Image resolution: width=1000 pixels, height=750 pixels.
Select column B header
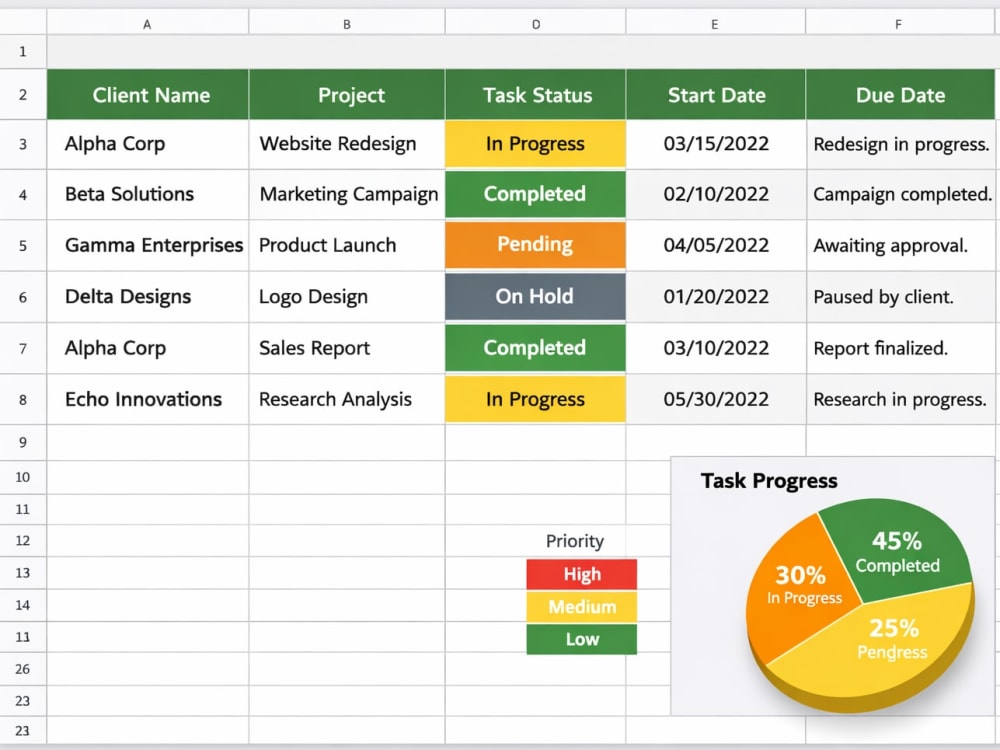[x=347, y=24]
